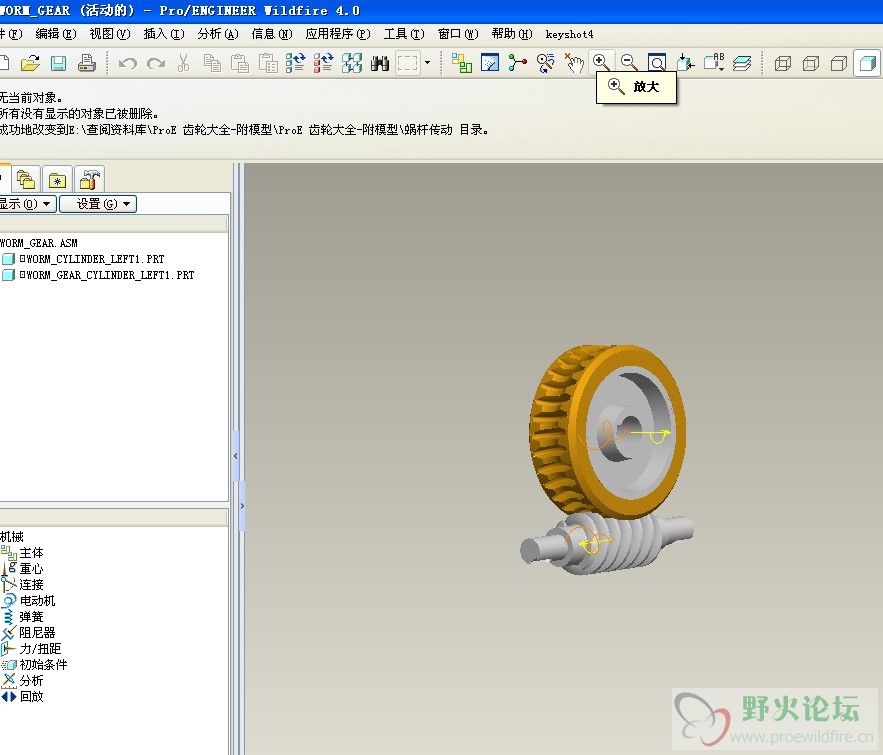Select 重心 in mechanism tree
The height and width of the screenshot is (755, 883).
(x=31, y=569)
